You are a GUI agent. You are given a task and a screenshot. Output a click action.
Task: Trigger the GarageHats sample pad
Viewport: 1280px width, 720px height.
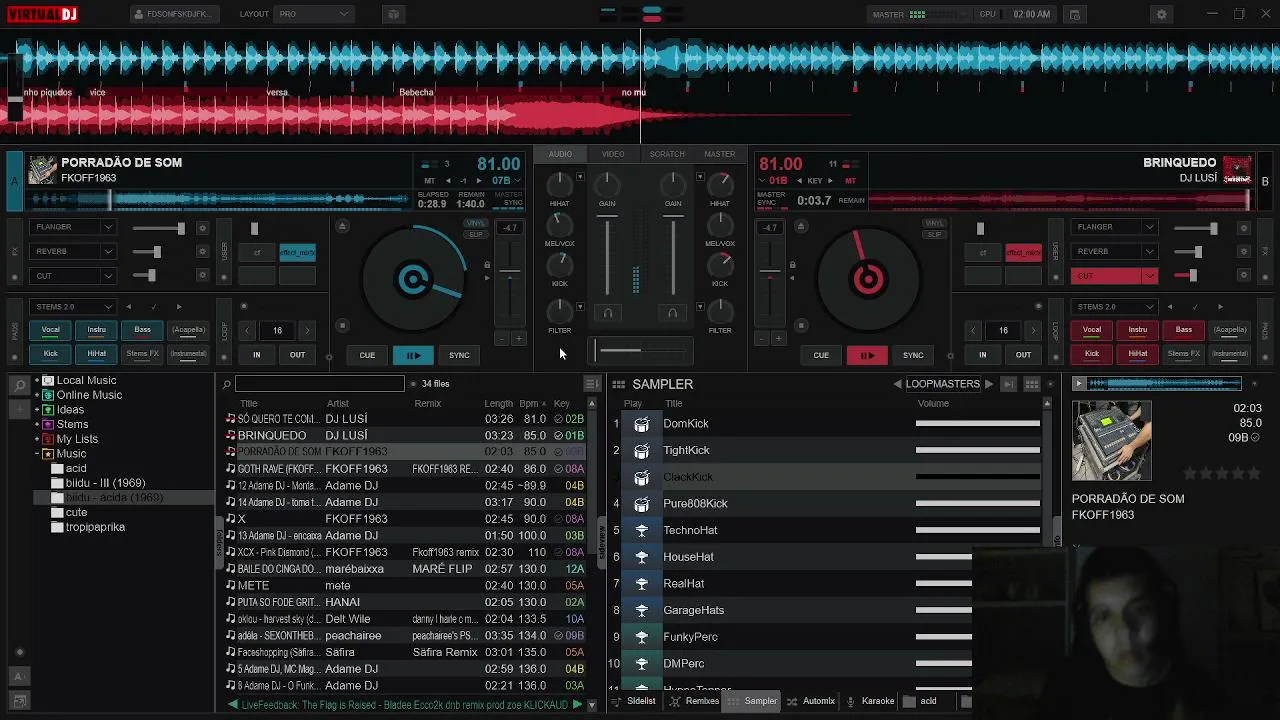(x=642, y=611)
